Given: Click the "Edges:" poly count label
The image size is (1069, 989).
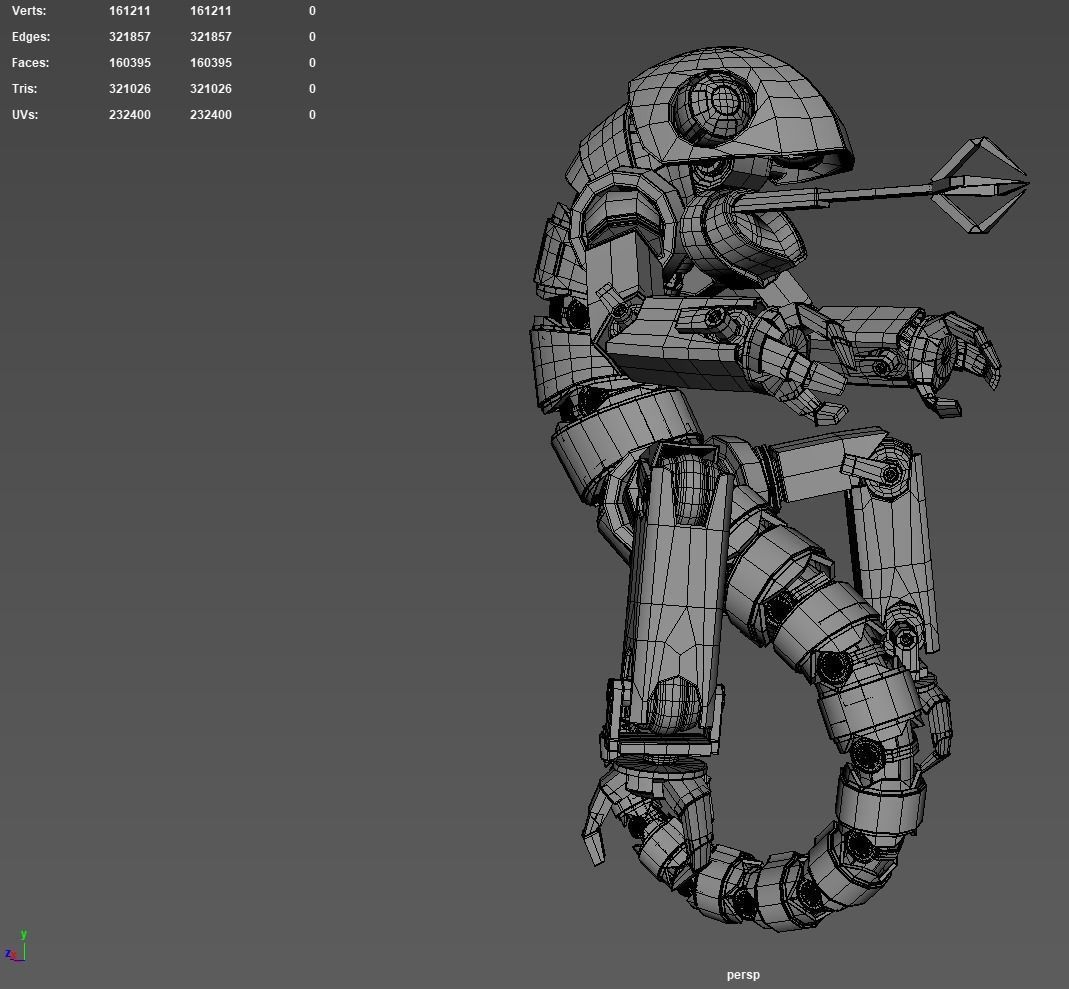Looking at the screenshot, I should tap(31, 37).
